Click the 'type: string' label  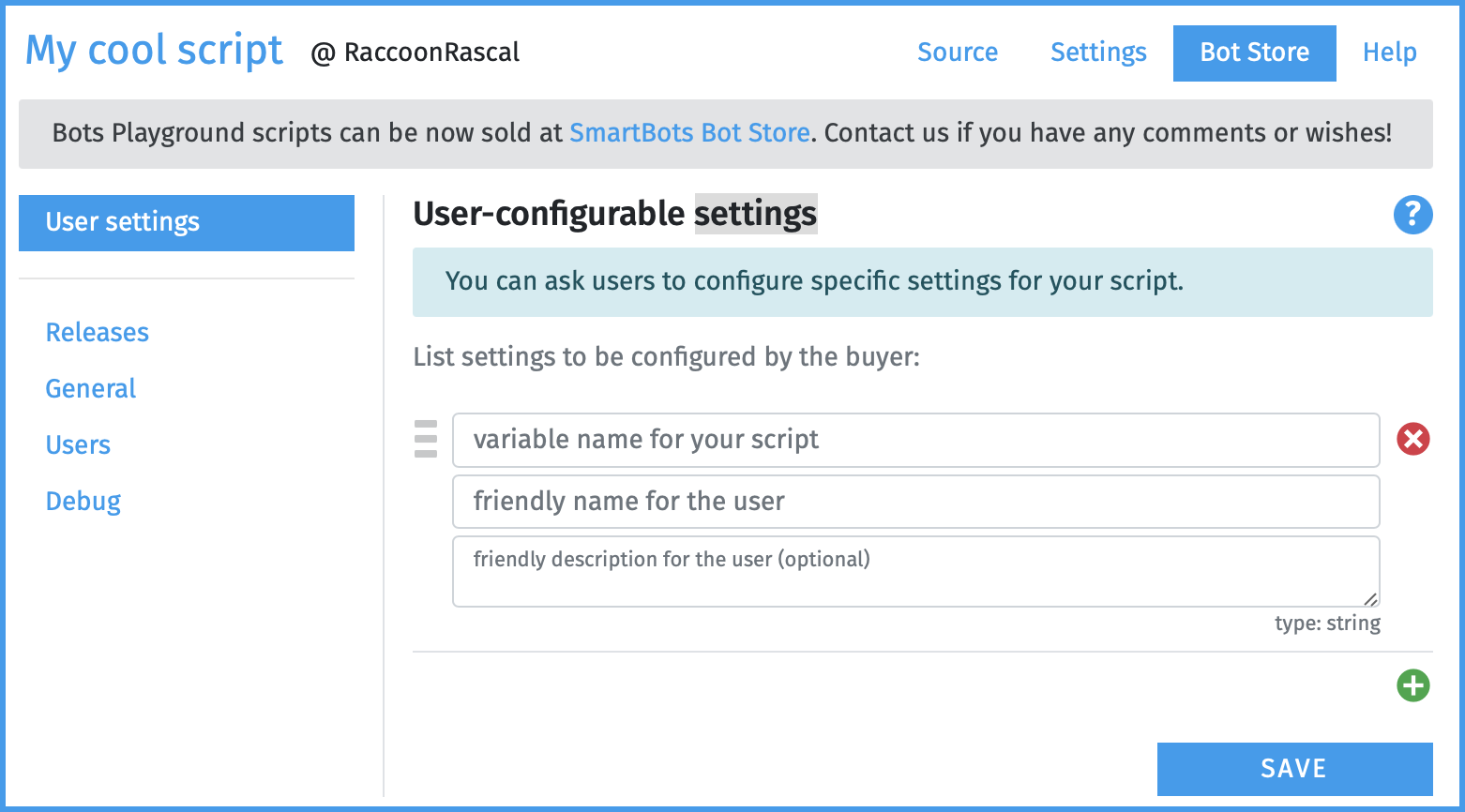pyautogui.click(x=1327, y=624)
